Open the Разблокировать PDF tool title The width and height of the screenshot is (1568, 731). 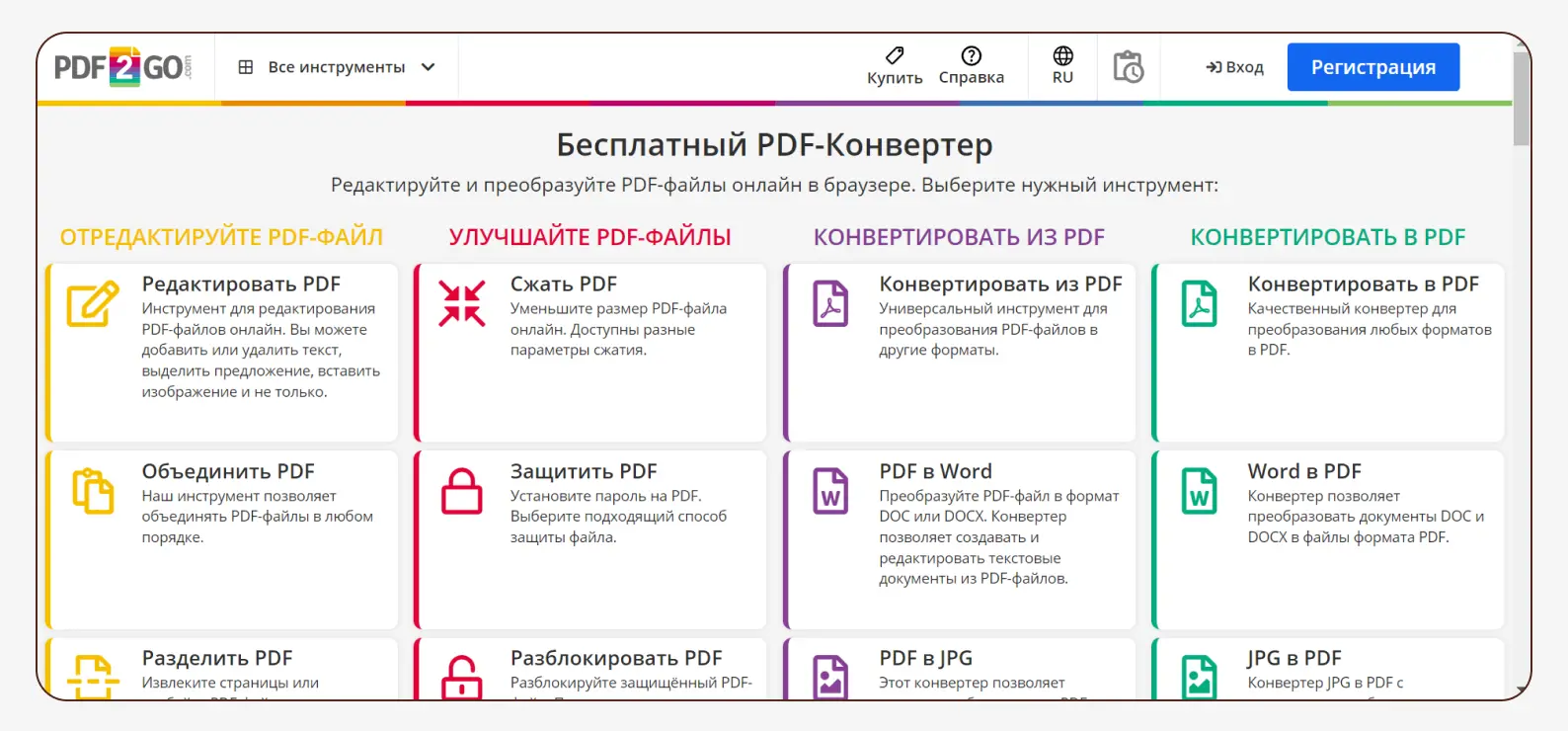pyautogui.click(x=616, y=659)
